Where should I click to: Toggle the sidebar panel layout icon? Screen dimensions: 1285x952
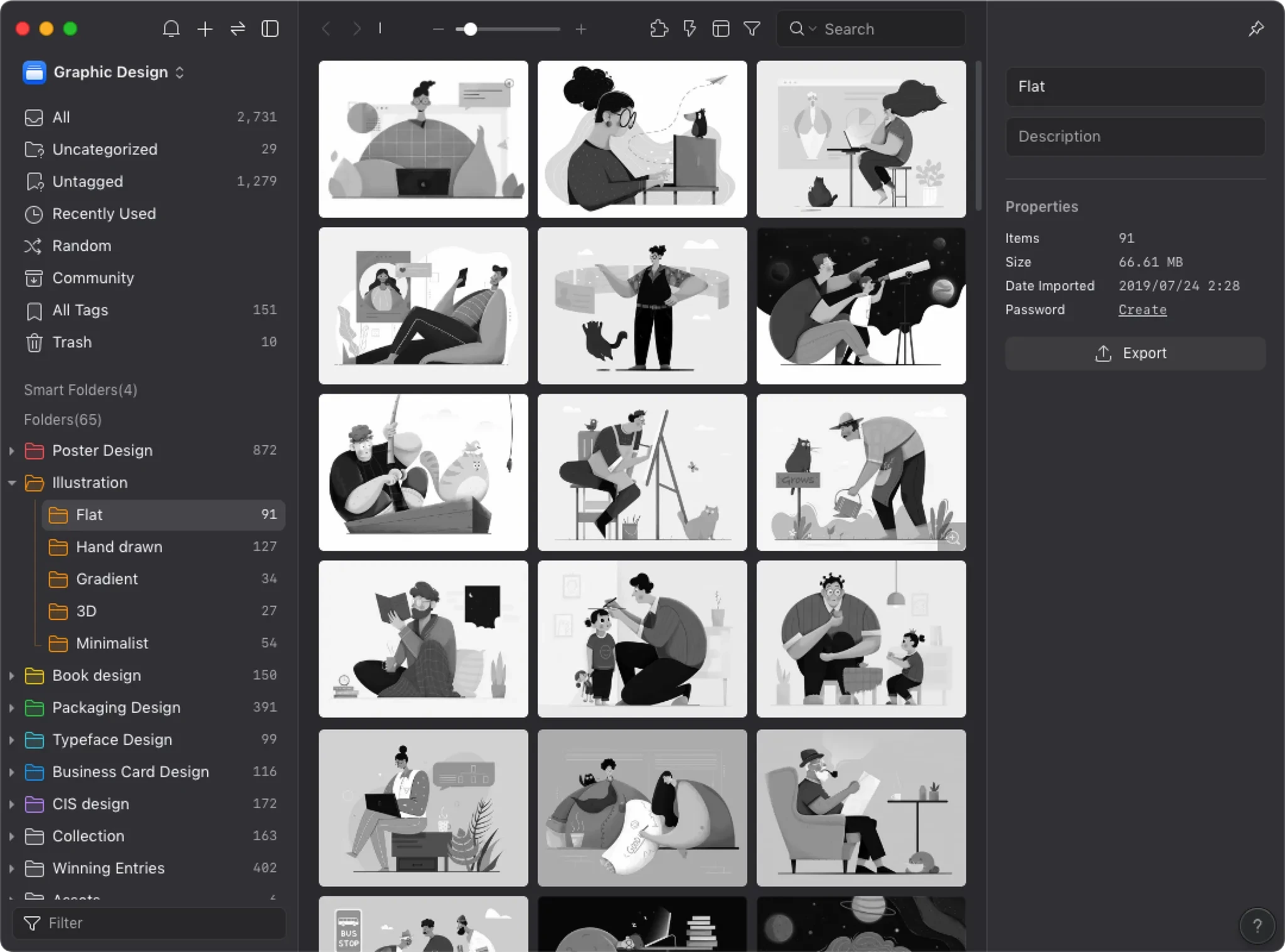270,29
